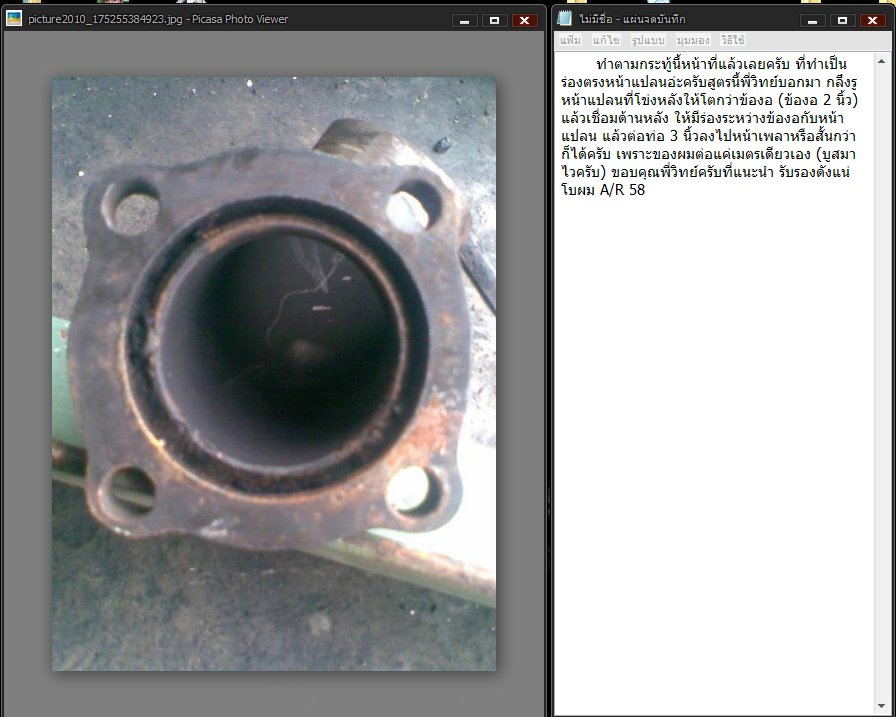Screen dimensions: 896x717
Task: Click the text '(ข้องอ 2 นิ้ว)' in Notepad
Action: (x=818, y=100)
